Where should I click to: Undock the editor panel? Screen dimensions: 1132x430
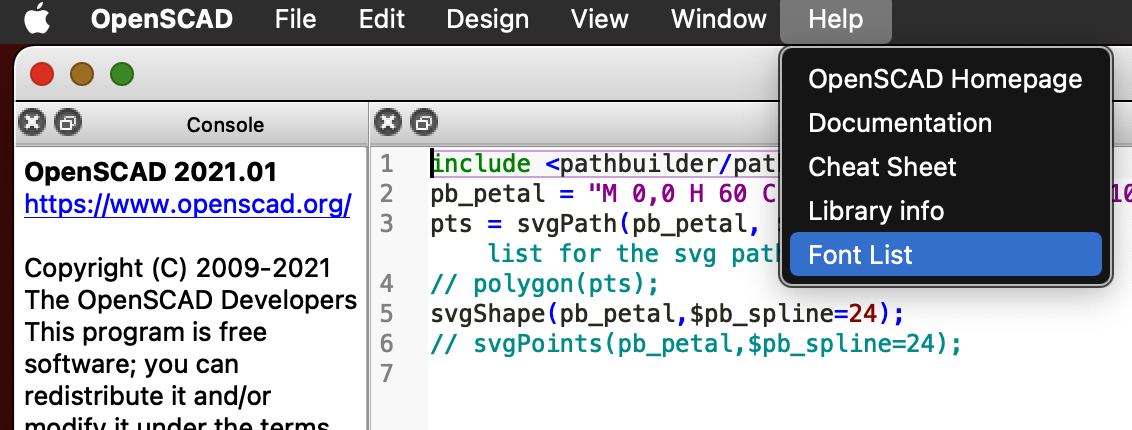[x=423, y=123]
